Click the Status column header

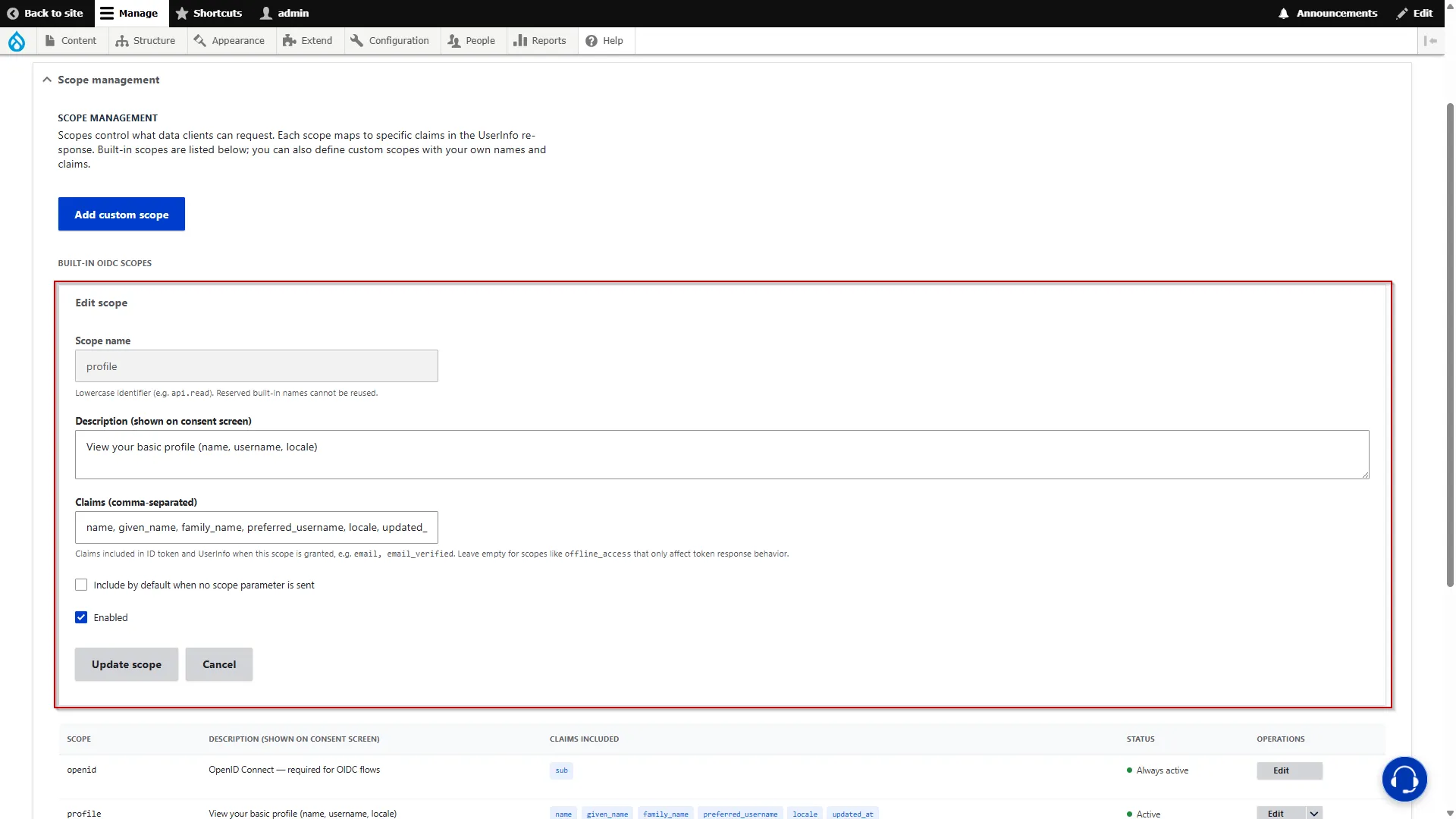coord(1141,739)
